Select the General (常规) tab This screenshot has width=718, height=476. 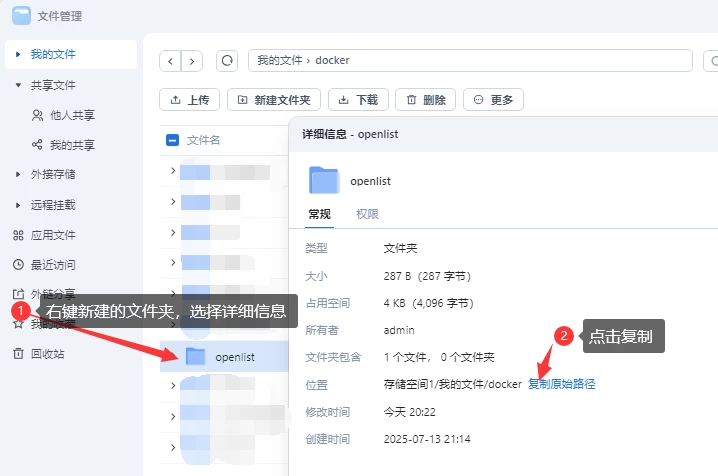click(318, 214)
